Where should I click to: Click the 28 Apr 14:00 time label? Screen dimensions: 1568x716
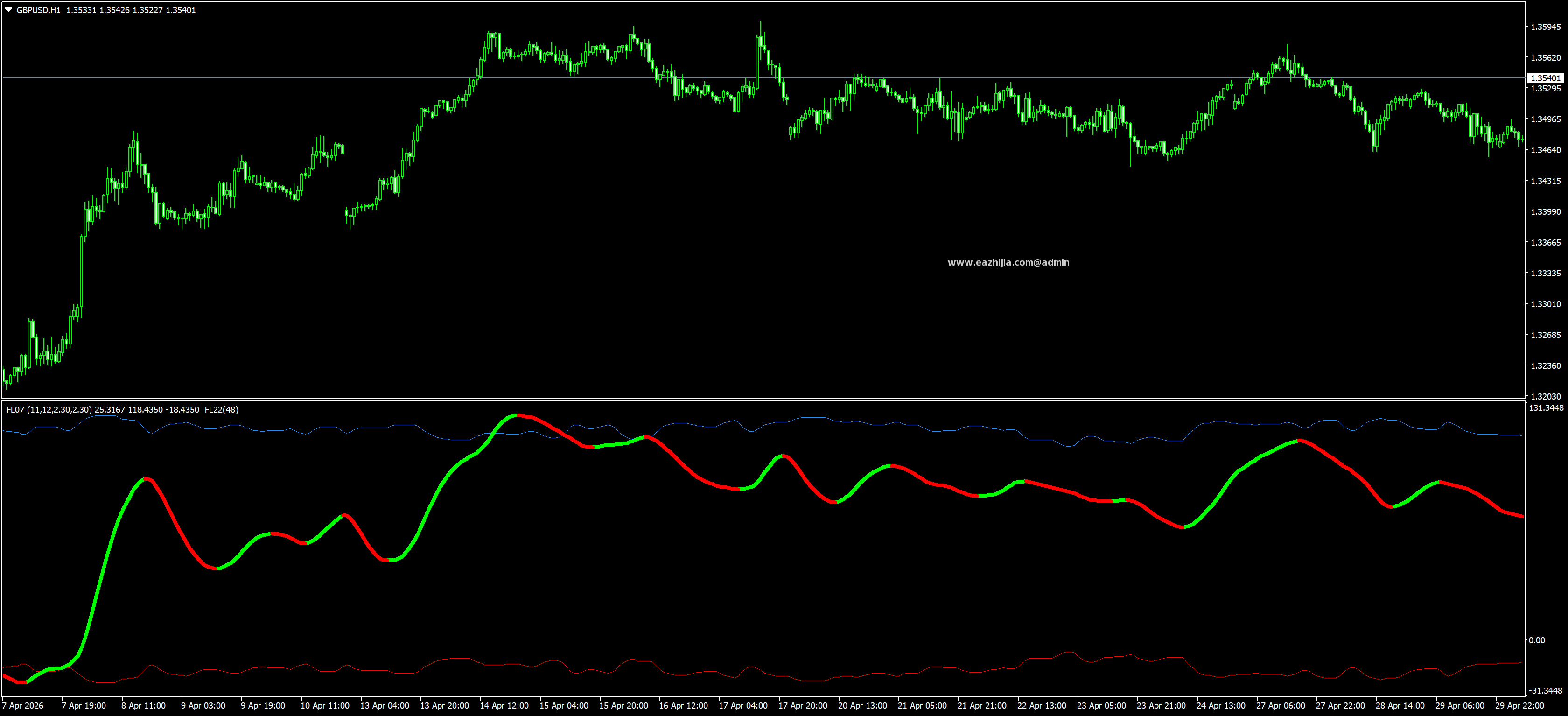tap(1400, 706)
